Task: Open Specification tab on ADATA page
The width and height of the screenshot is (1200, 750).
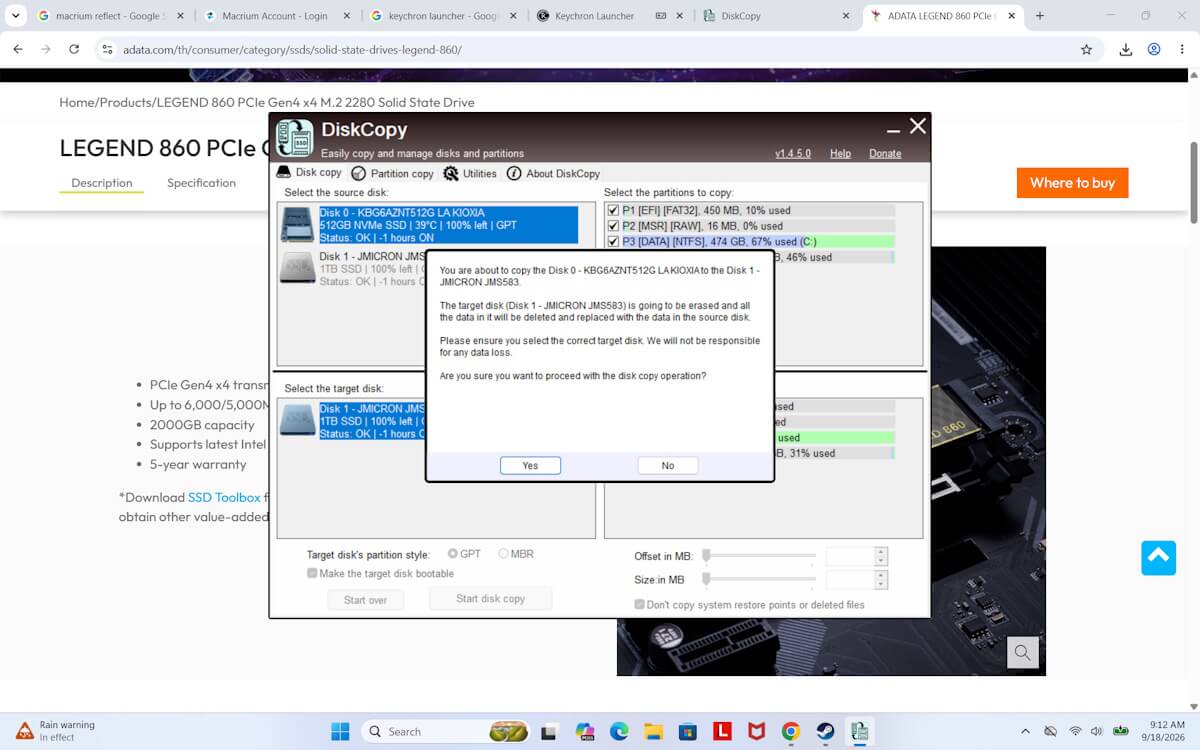Action: 201,183
